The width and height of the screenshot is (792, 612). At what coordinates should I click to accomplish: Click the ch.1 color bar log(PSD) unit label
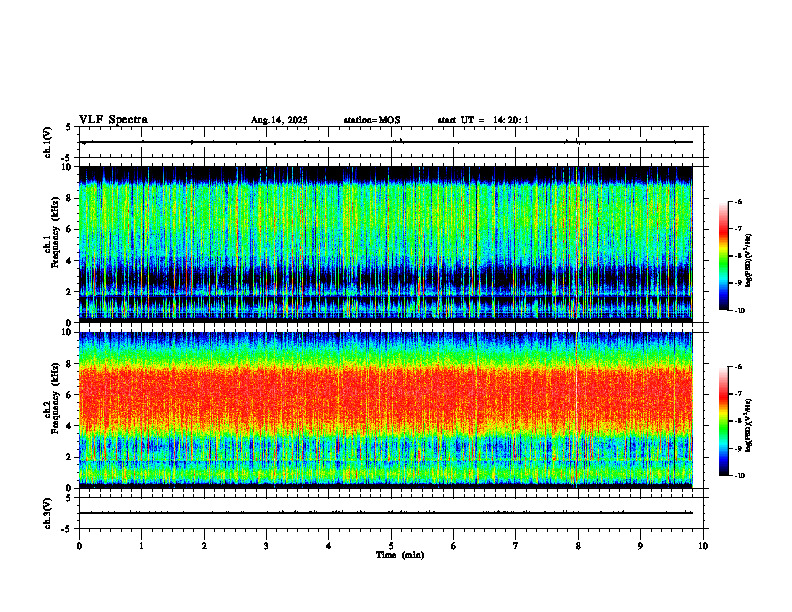click(749, 260)
